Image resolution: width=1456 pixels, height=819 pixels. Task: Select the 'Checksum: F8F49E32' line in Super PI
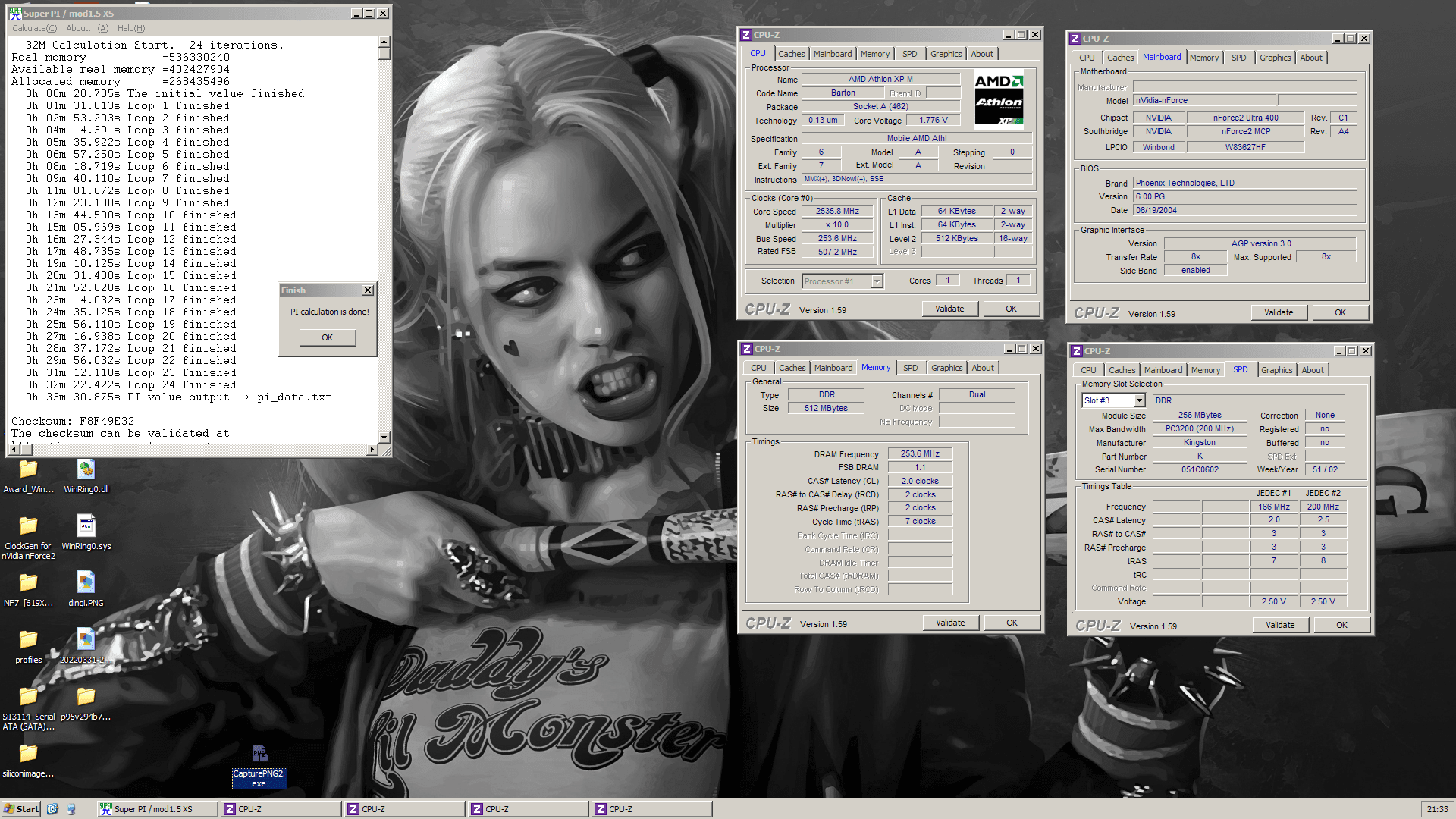point(73,422)
